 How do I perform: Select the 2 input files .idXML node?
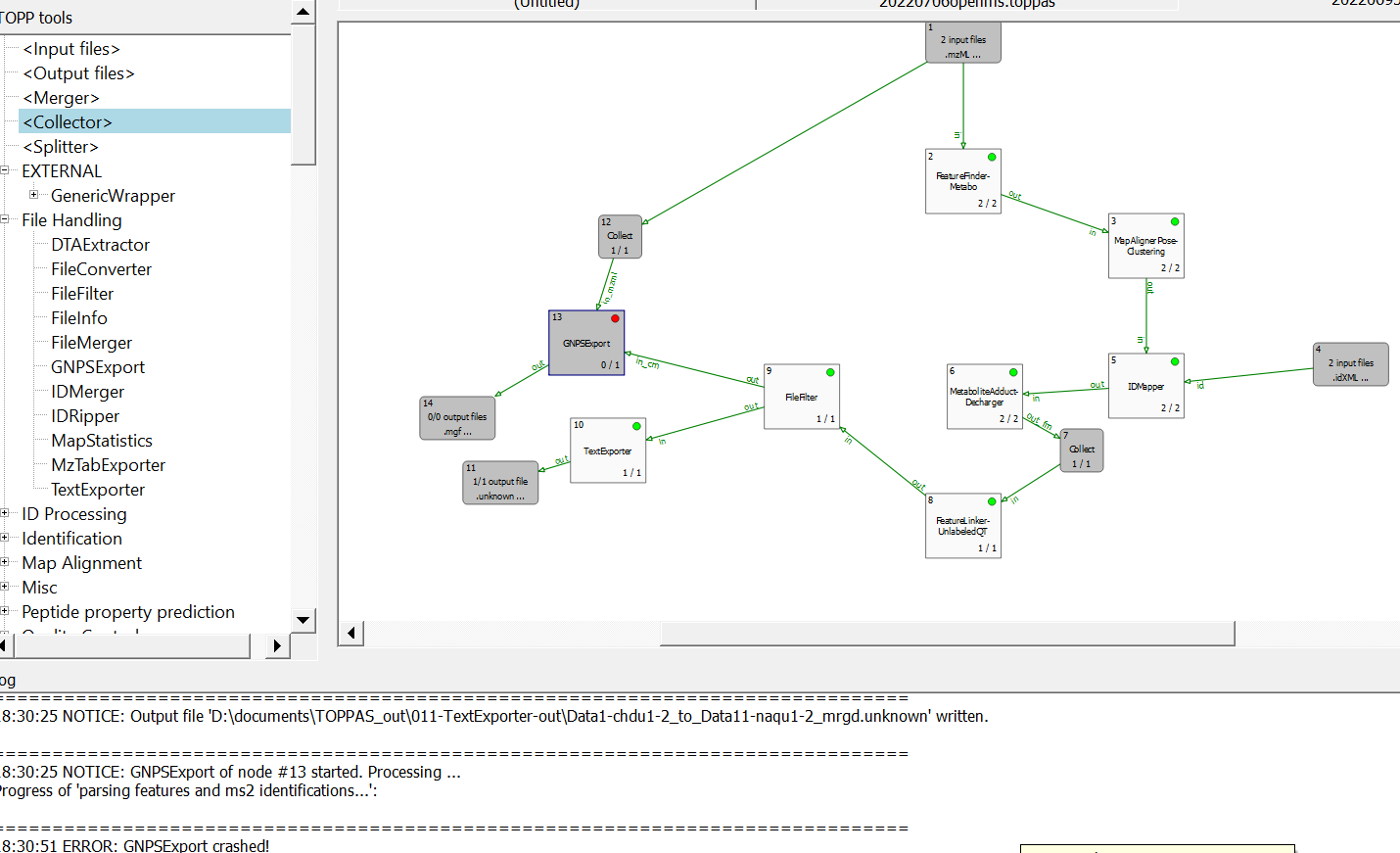pos(1351,364)
